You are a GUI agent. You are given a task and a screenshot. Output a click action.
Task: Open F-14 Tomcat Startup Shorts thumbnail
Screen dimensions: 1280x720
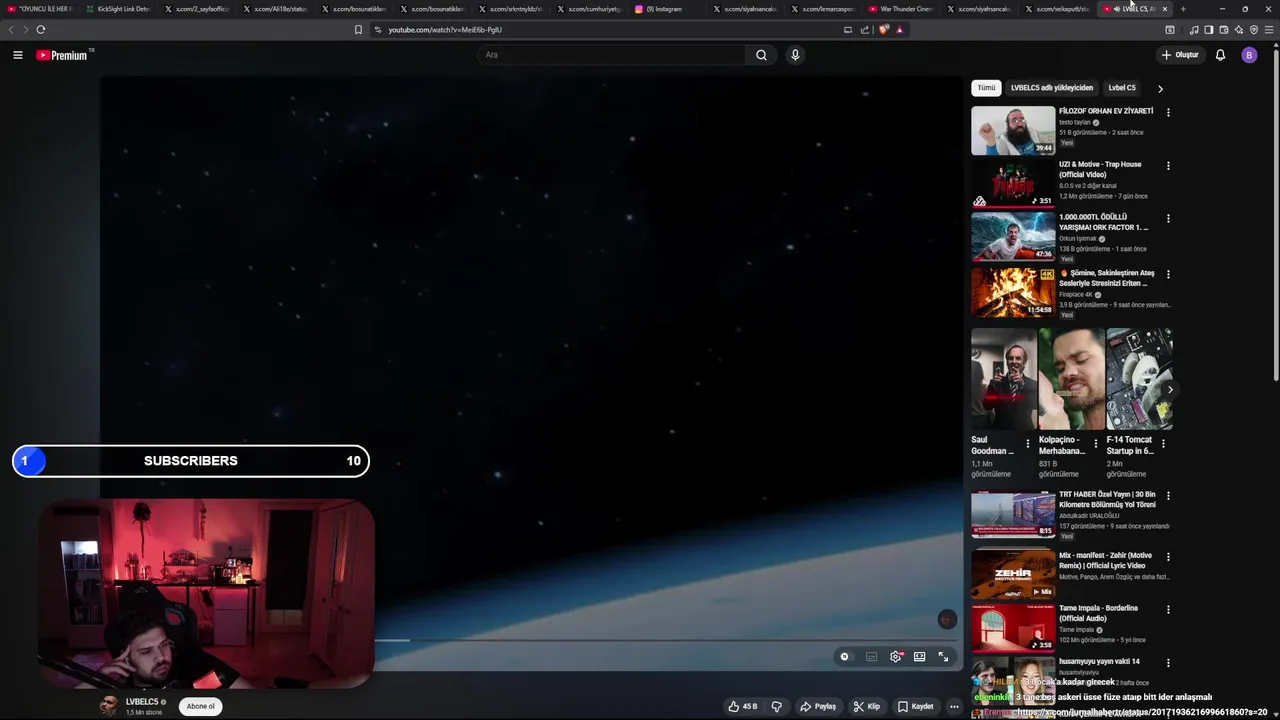pyautogui.click(x=1139, y=379)
